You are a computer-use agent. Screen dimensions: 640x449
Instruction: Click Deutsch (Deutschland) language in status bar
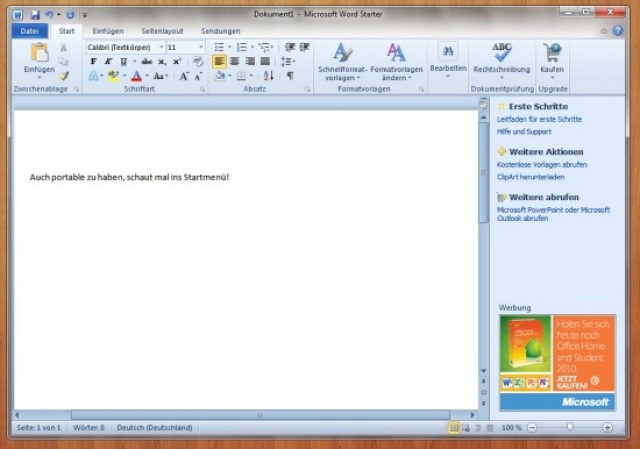[154, 428]
